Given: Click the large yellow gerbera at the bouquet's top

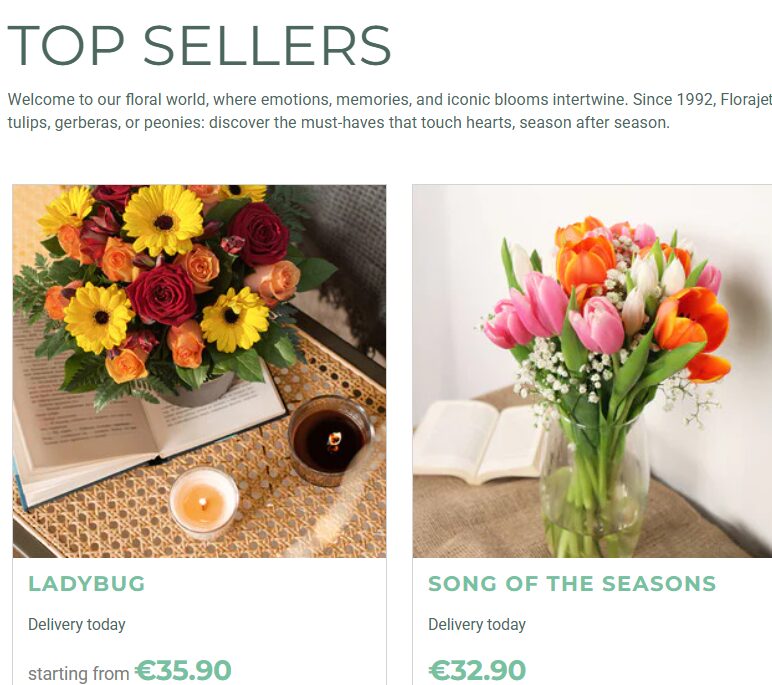Looking at the screenshot, I should [163, 219].
